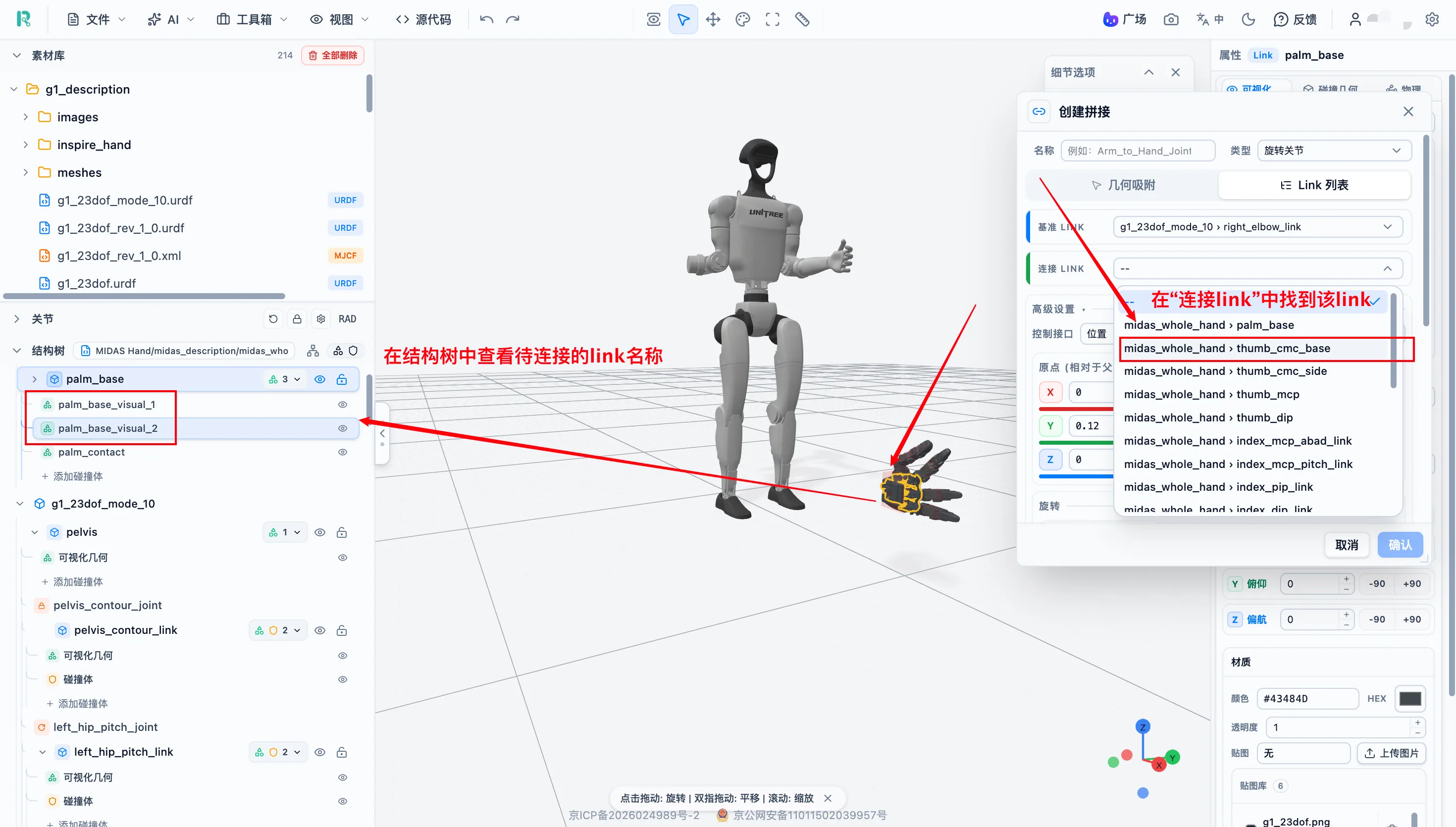1456x827 pixels.
Task: Click 确认 in the create joint dialog
Action: point(1400,545)
